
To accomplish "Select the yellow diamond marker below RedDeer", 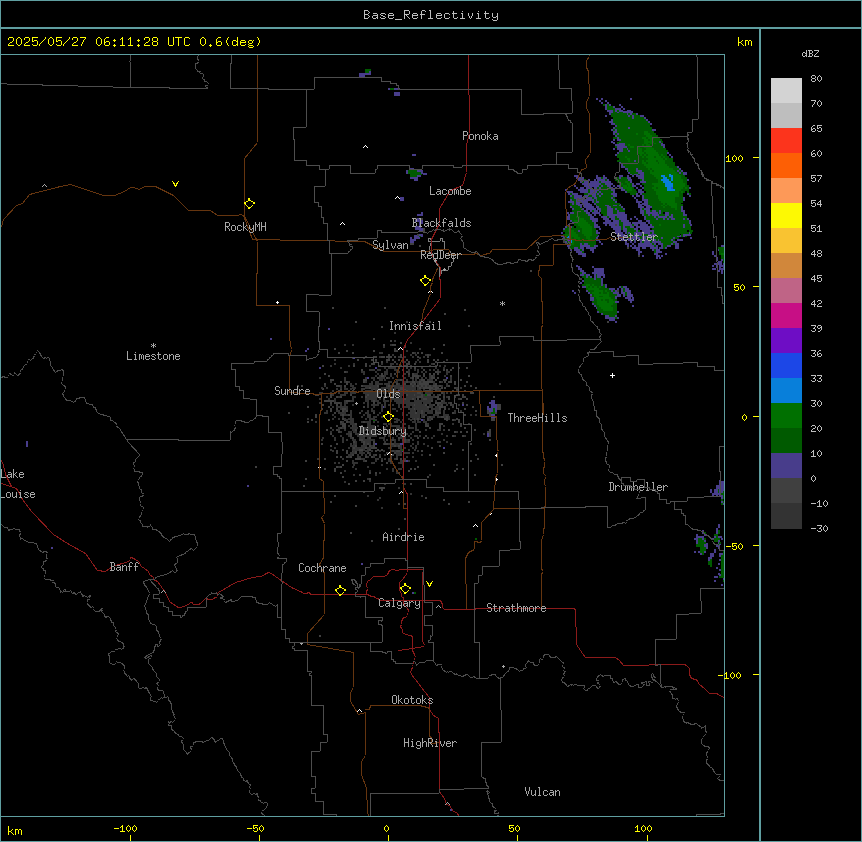I will click(x=425, y=281).
